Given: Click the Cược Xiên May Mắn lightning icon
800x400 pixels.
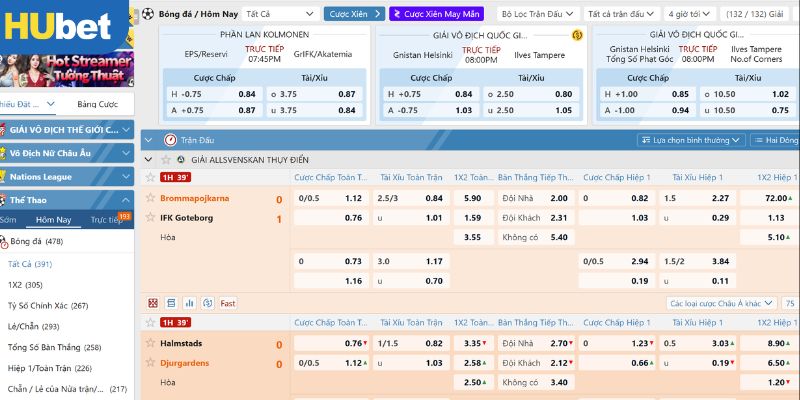Looking at the screenshot, I should coord(397,14).
